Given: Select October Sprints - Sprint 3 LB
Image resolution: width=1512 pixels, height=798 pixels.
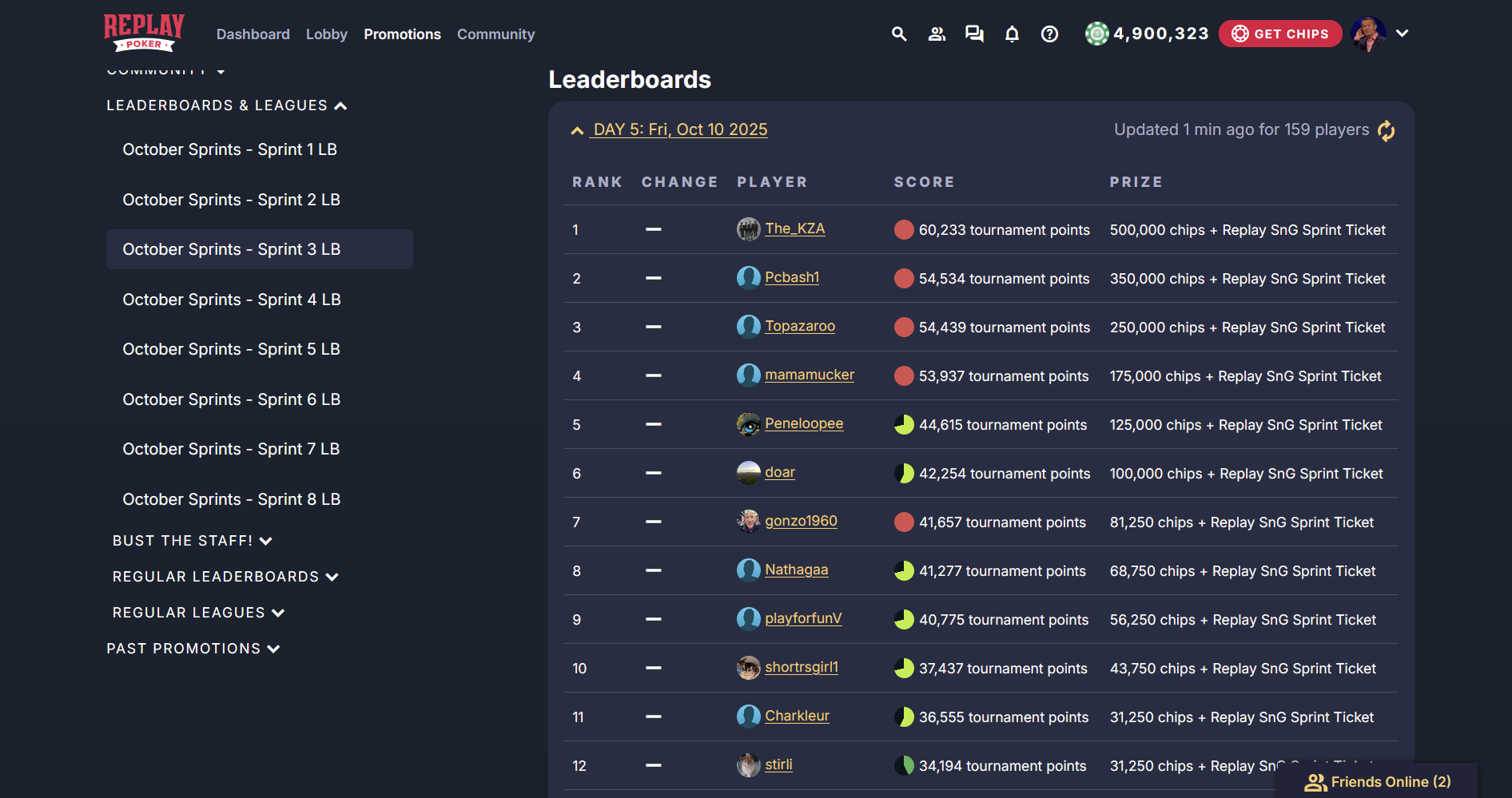Looking at the screenshot, I should click(260, 249).
